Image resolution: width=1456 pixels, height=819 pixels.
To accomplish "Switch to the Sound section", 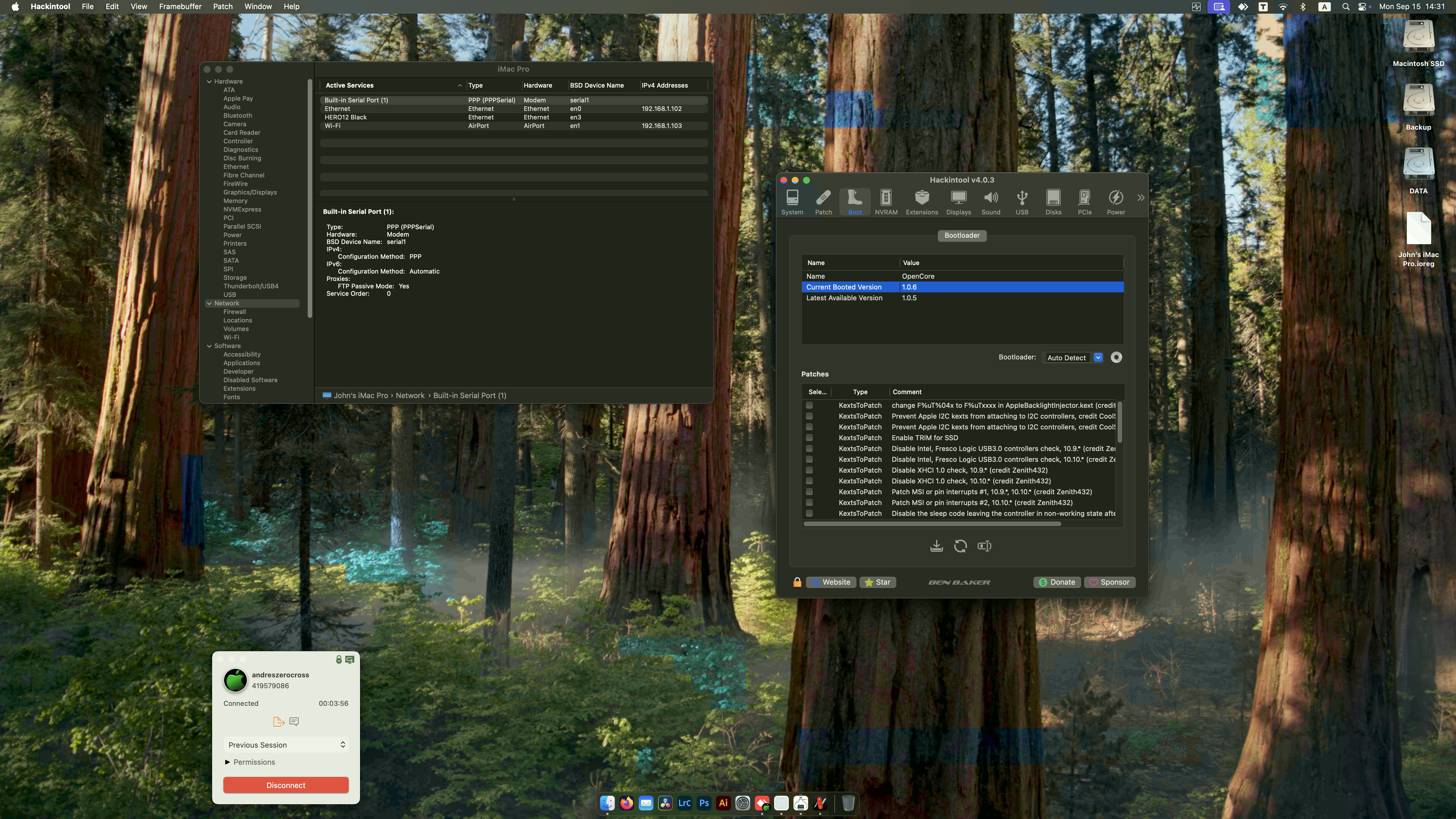I will tap(991, 202).
